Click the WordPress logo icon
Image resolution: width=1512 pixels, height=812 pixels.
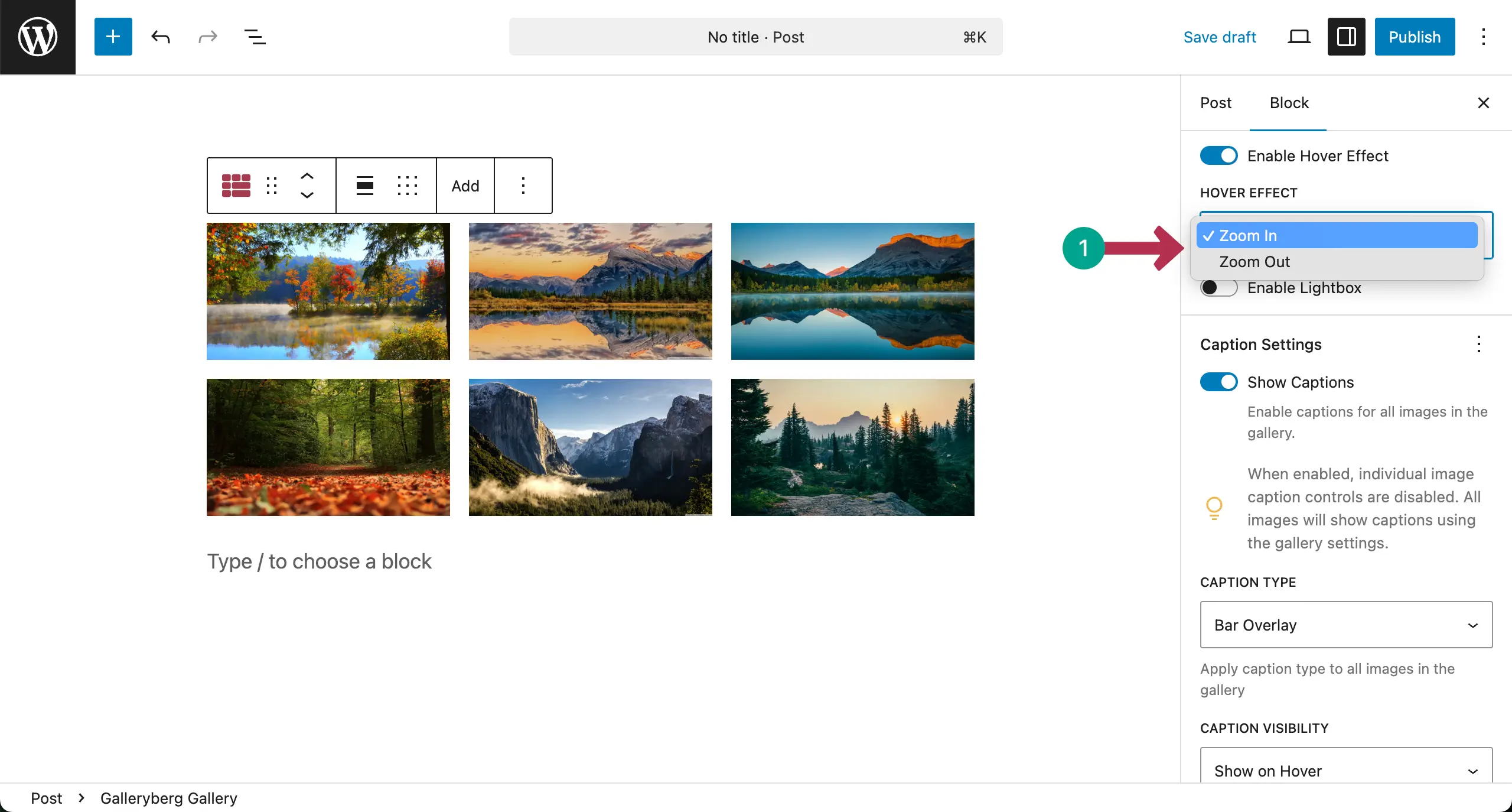pos(38,37)
